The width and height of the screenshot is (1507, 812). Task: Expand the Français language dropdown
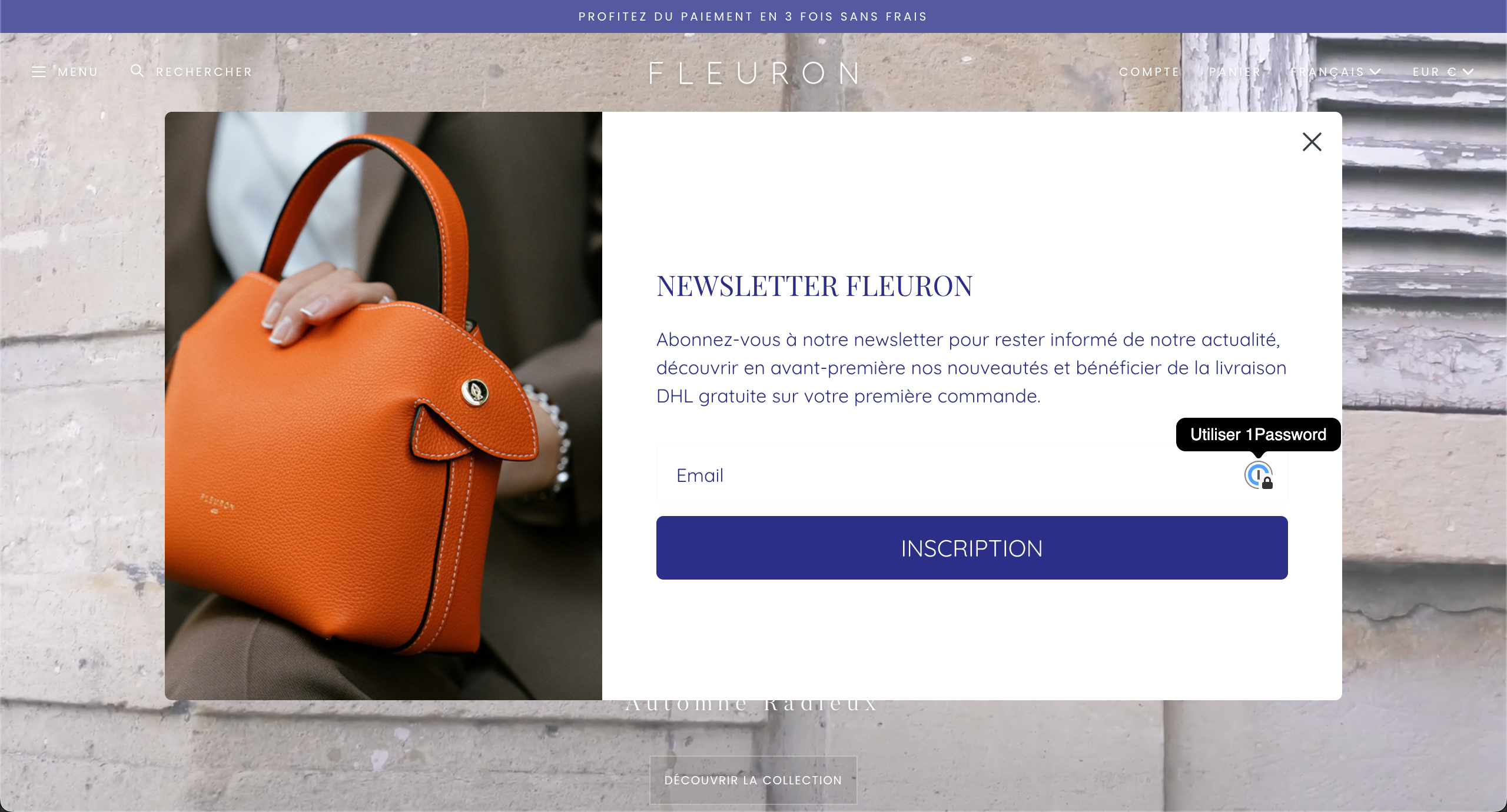1335,72
